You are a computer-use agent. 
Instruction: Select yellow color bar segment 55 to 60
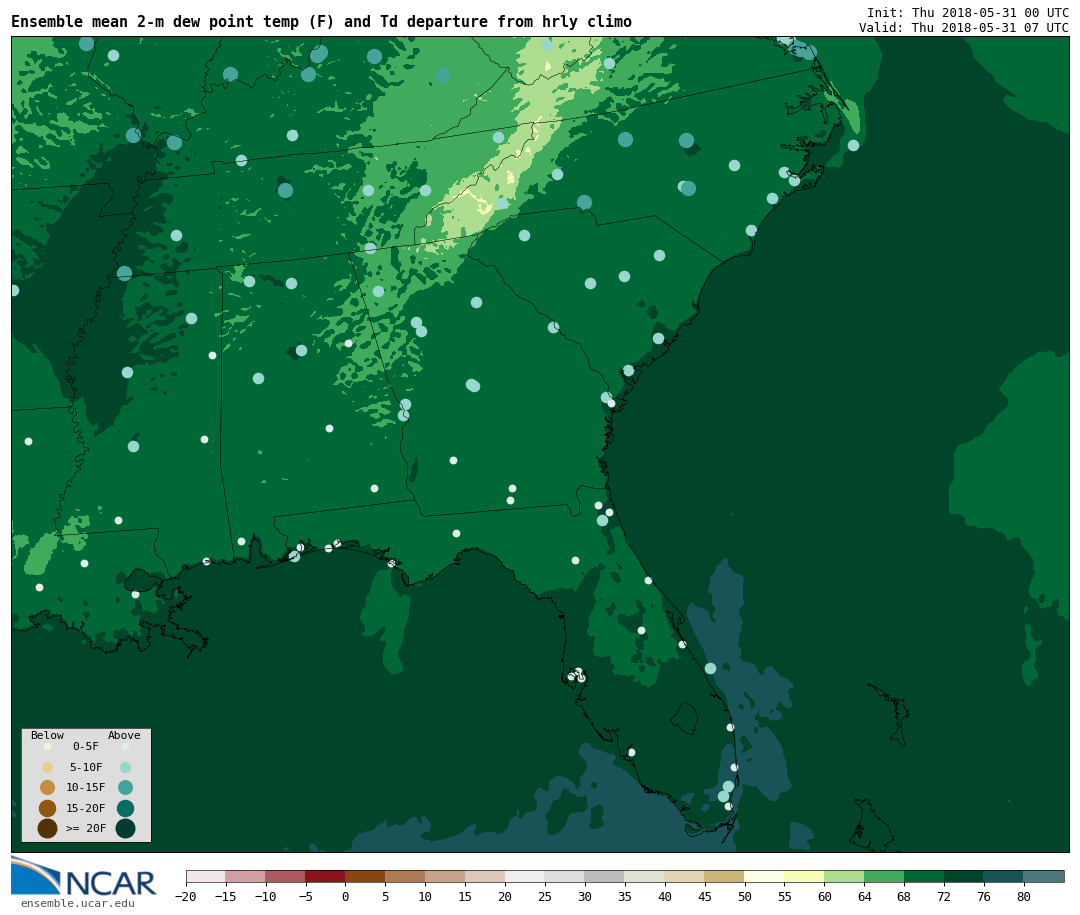804,876
